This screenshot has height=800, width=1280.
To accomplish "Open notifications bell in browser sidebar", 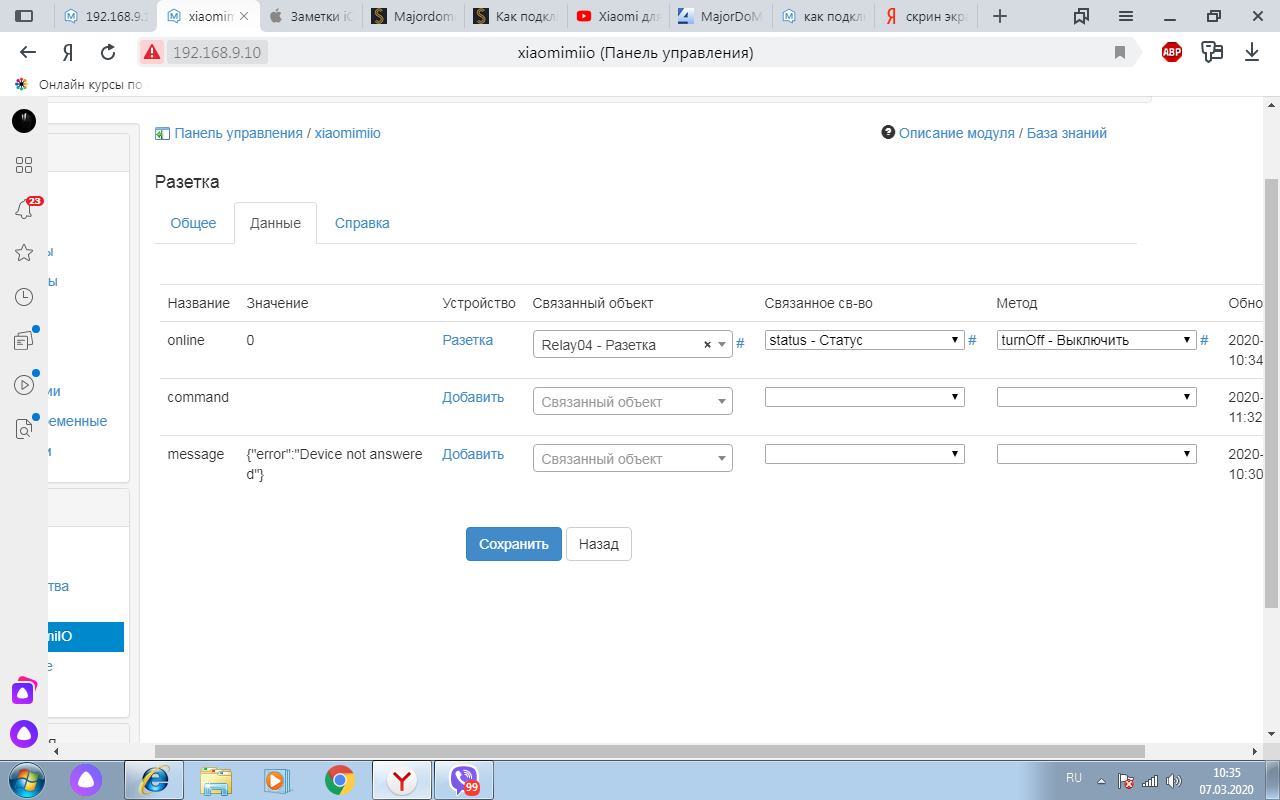I will tap(24, 209).
